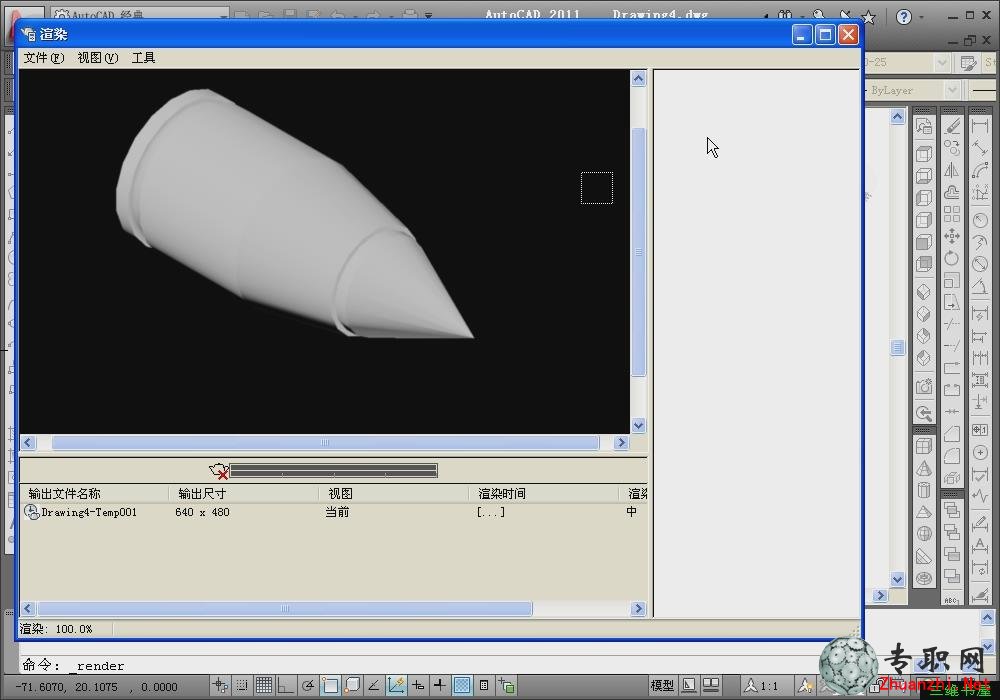
Task: Click the table style icon beside style dropdown
Action: click(968, 62)
